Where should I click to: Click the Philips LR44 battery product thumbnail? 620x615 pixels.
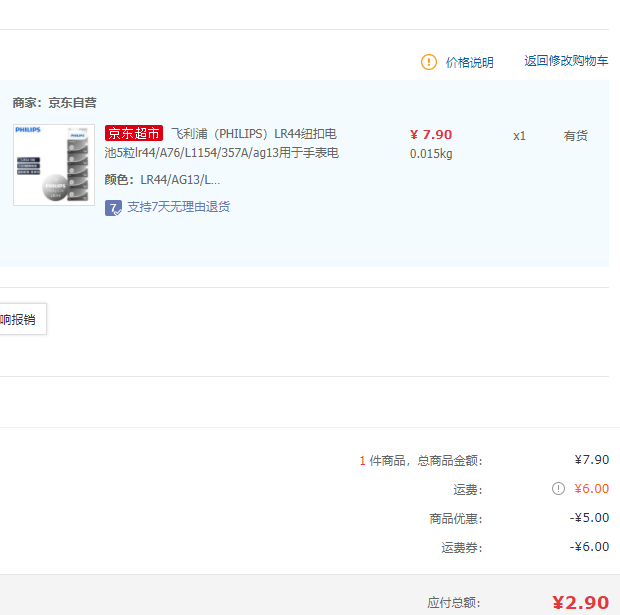tap(54, 165)
